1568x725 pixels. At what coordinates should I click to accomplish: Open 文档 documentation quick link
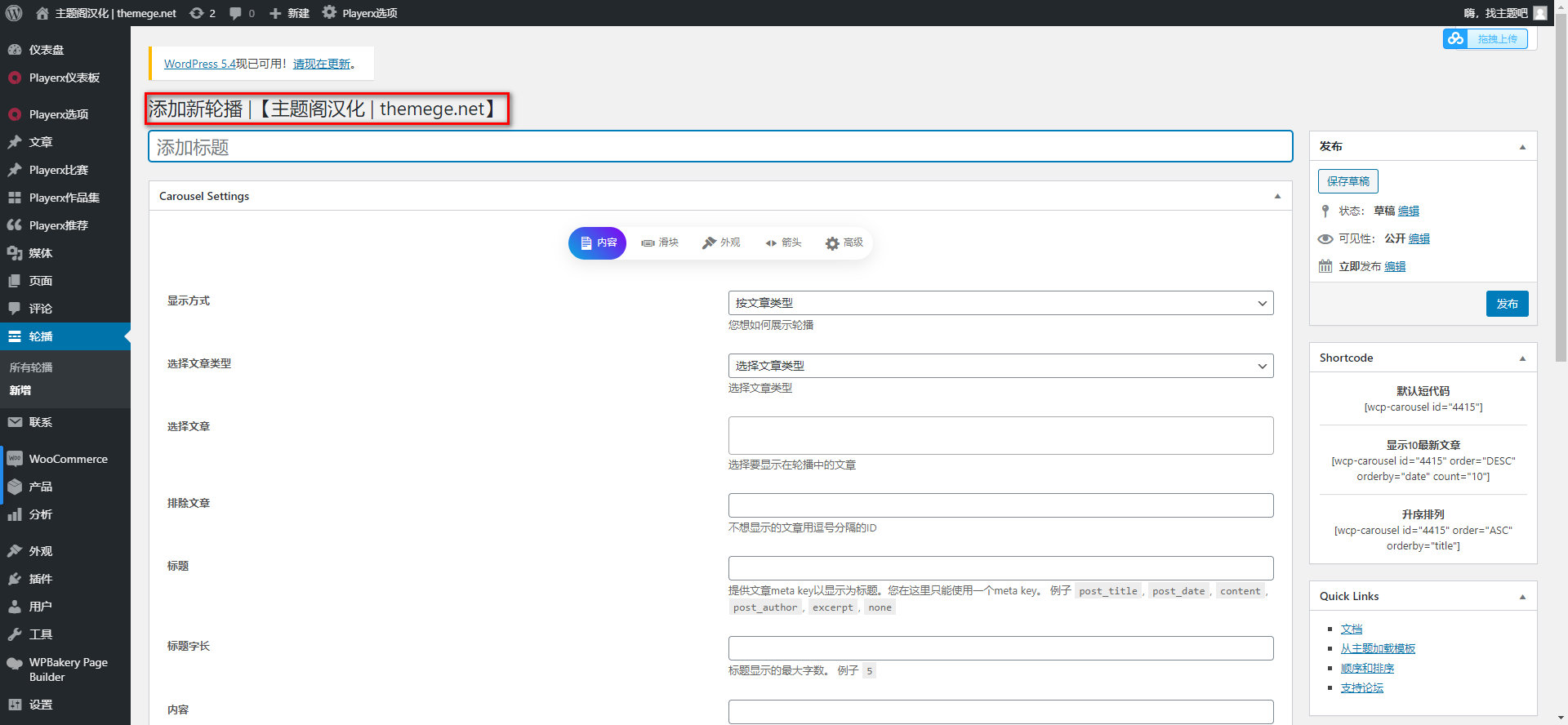pyautogui.click(x=1352, y=629)
